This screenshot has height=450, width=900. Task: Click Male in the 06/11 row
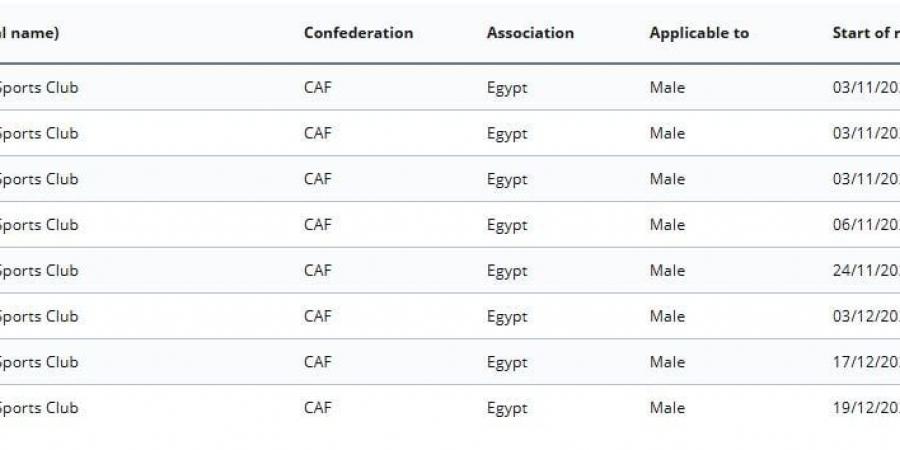pyautogui.click(x=667, y=225)
